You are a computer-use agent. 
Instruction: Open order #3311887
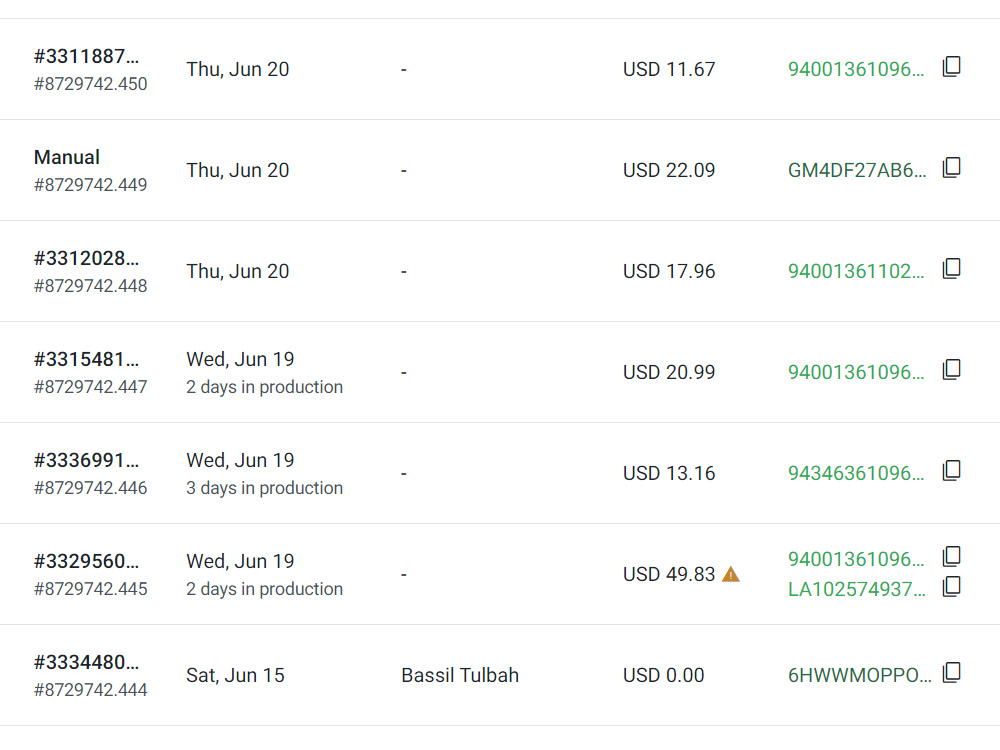click(86, 56)
